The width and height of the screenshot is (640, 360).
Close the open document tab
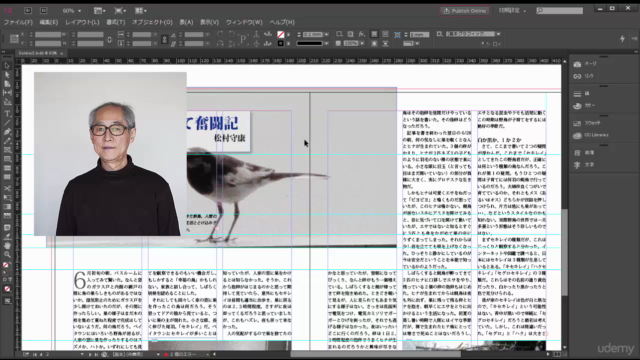[62, 53]
